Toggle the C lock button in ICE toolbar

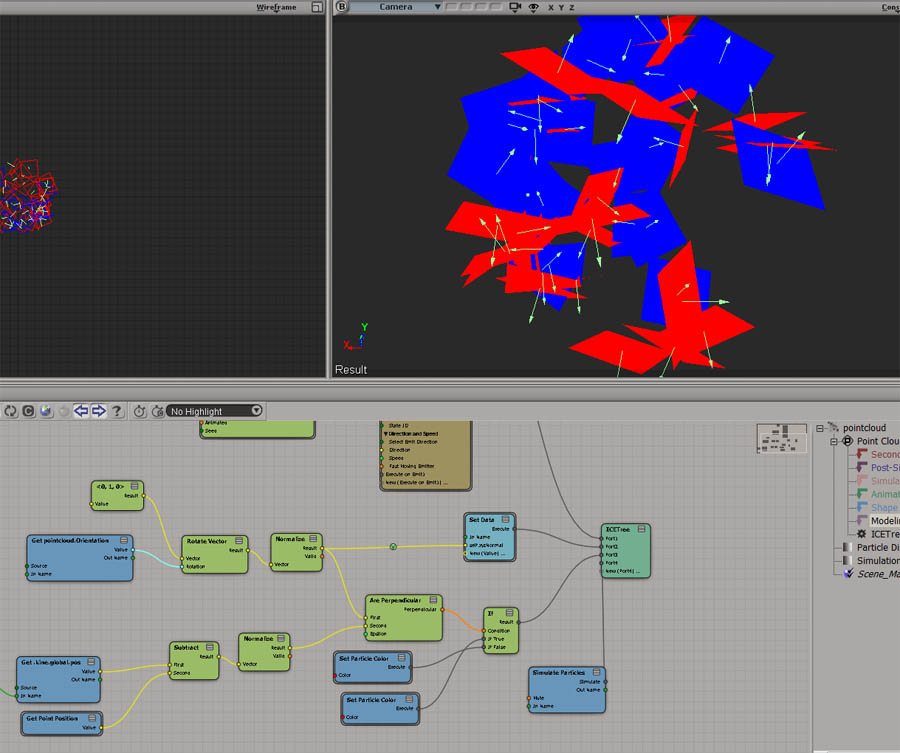pyautogui.click(x=29, y=411)
